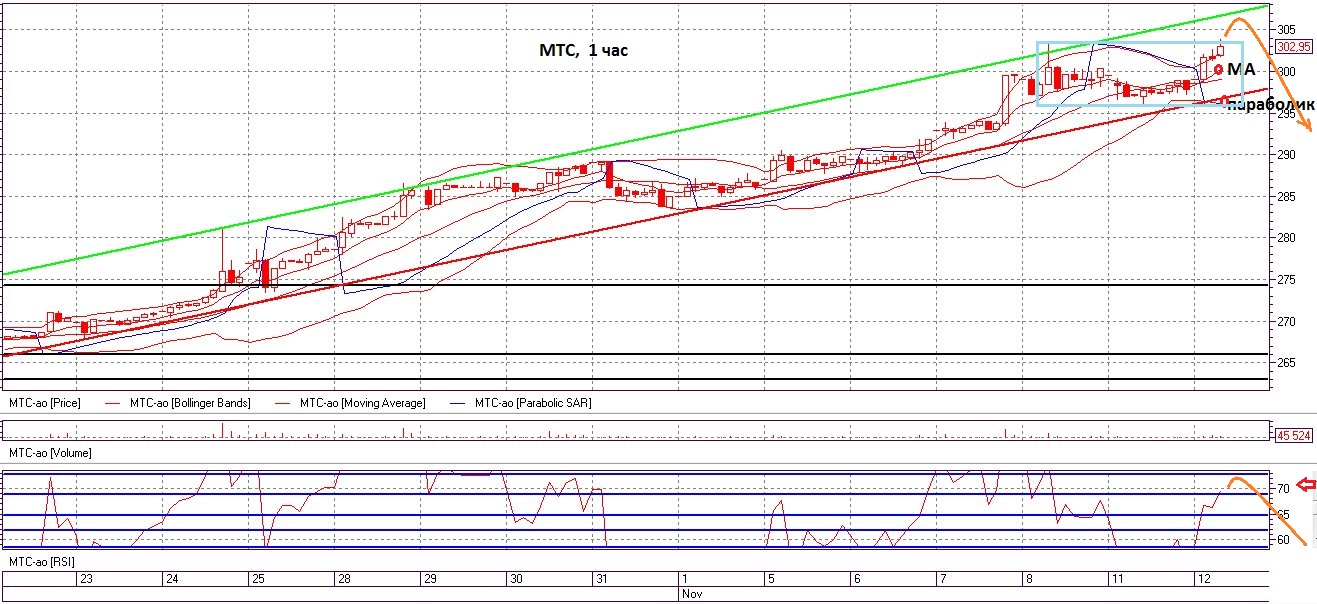Click the MTC-ao [RSI] panel label
Image resolution: width=1317 pixels, height=604 pixels.
[x=42, y=563]
